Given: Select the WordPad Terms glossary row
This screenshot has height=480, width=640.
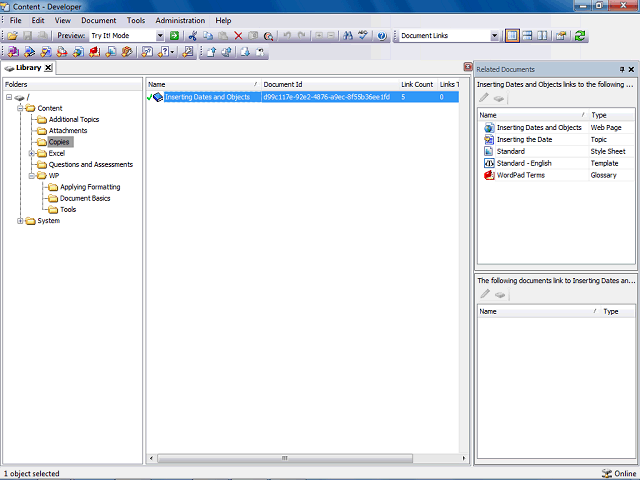Looking at the screenshot, I should pyautogui.click(x=556, y=175).
